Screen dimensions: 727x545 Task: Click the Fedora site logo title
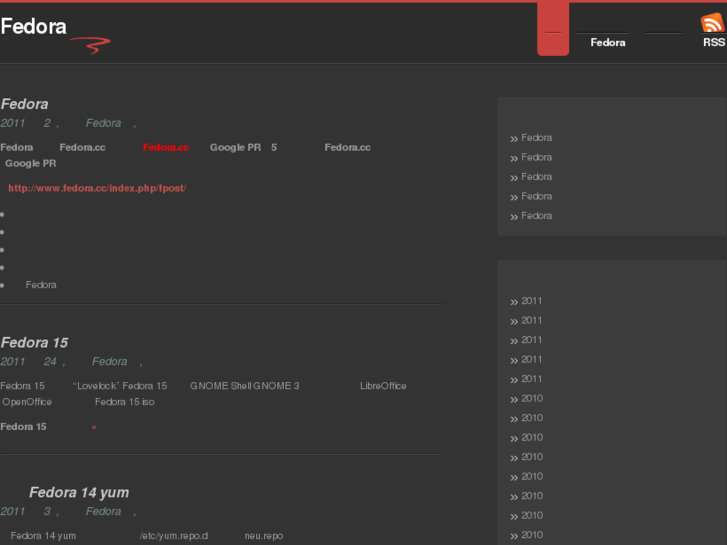point(33,26)
